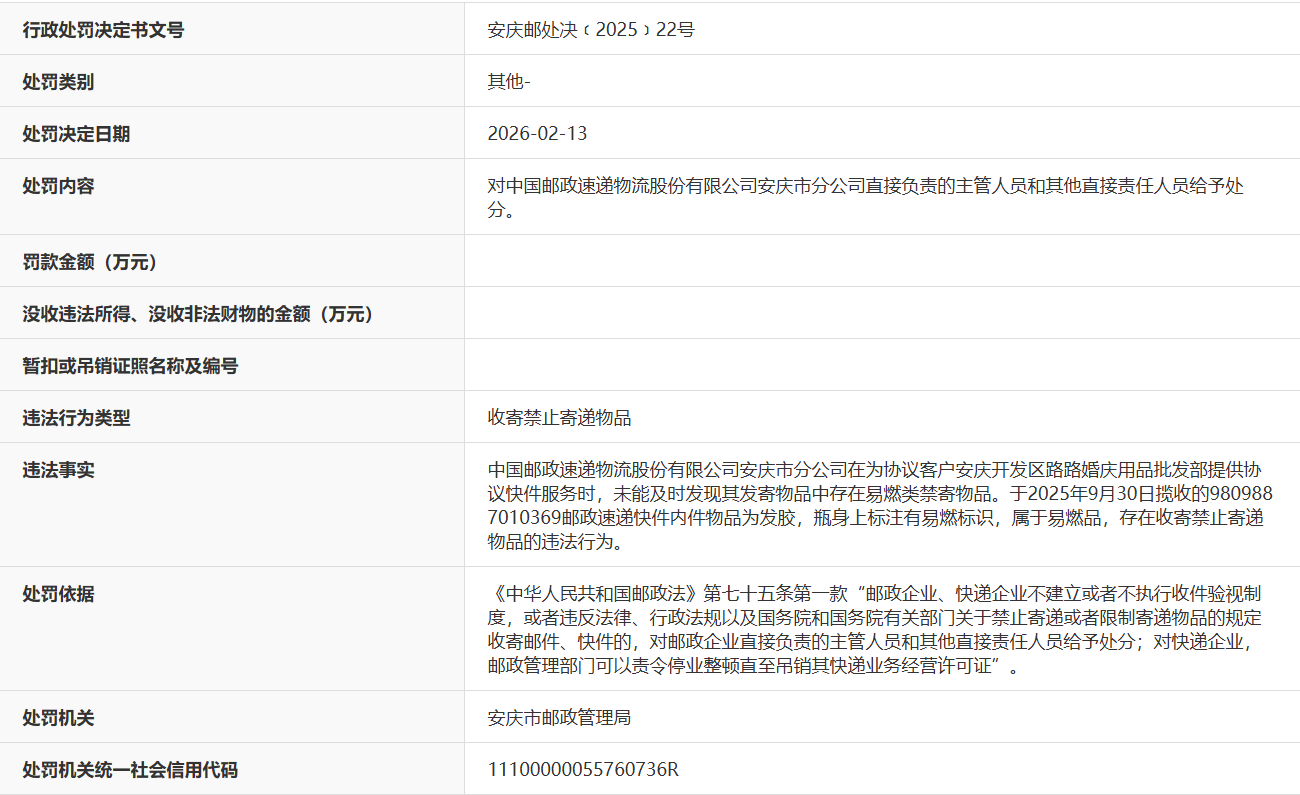This screenshot has width=1300, height=795.
Task: Select the authority name "安庆市邮政管理局"
Action: coord(560,718)
